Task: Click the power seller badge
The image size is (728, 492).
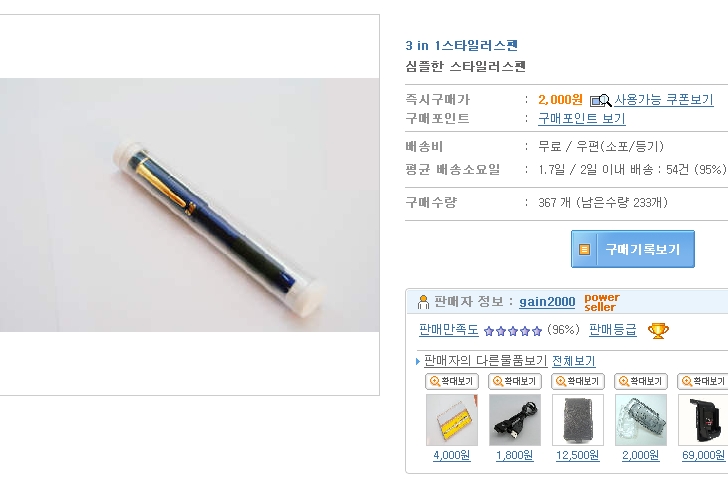Action: 602,302
